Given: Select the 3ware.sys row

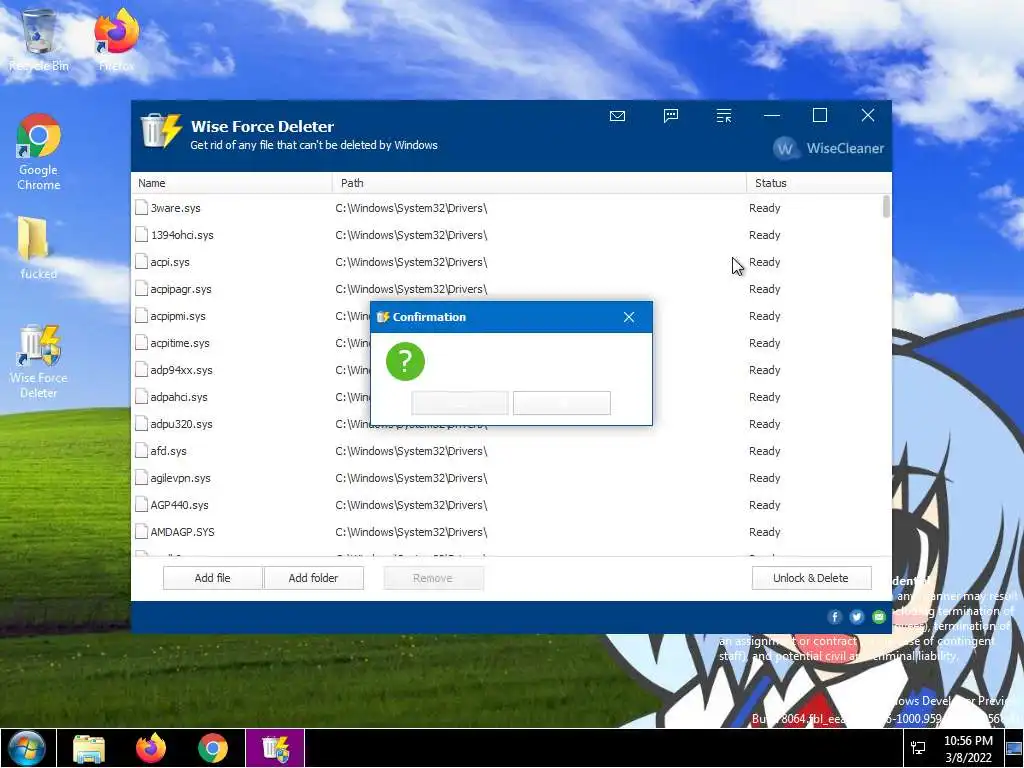Looking at the screenshot, I should point(507,208).
